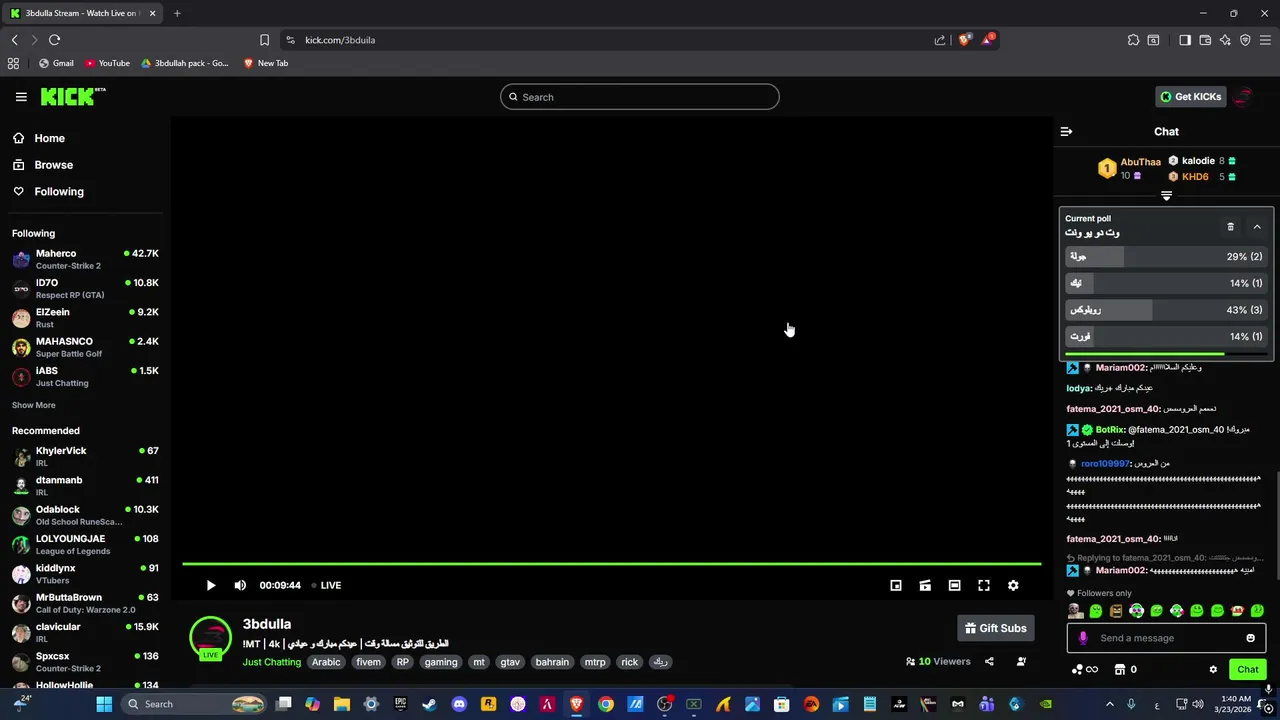Click the Just Chatting category link
1280x720 pixels.
coord(271,662)
